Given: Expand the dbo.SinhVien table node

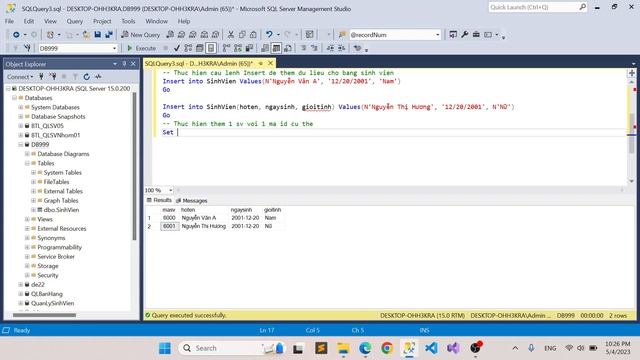Looking at the screenshot, I should 33,210.
